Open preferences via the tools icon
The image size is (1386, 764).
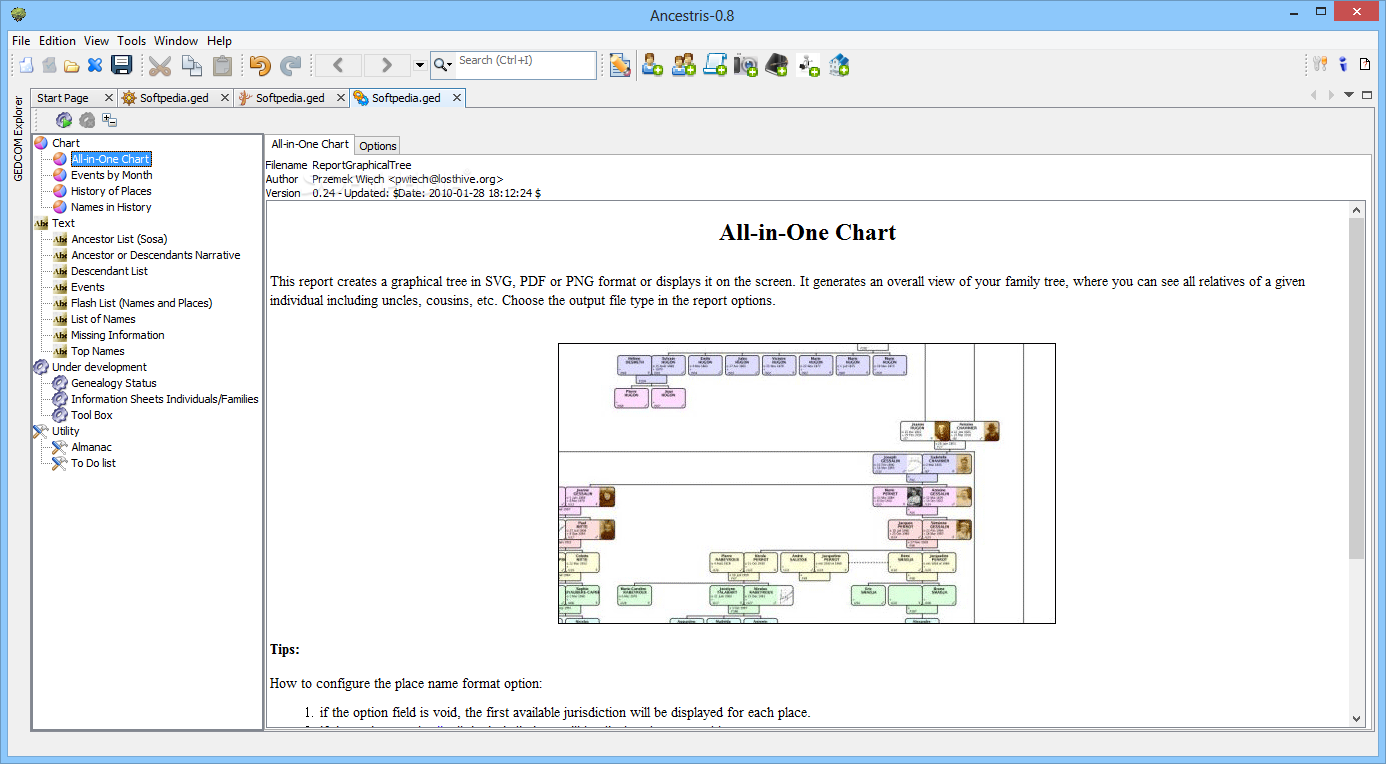click(x=1320, y=65)
